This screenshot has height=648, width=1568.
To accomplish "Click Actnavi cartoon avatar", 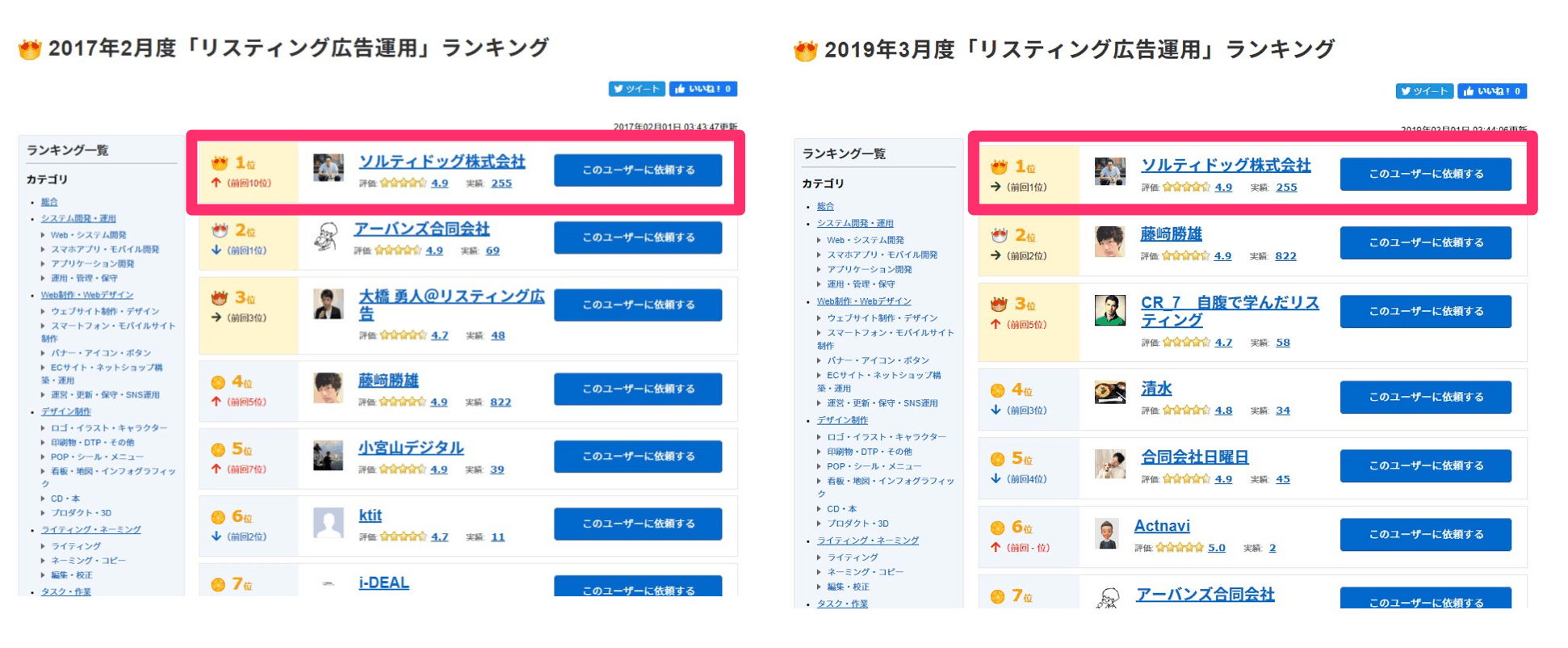I will [x=1107, y=534].
